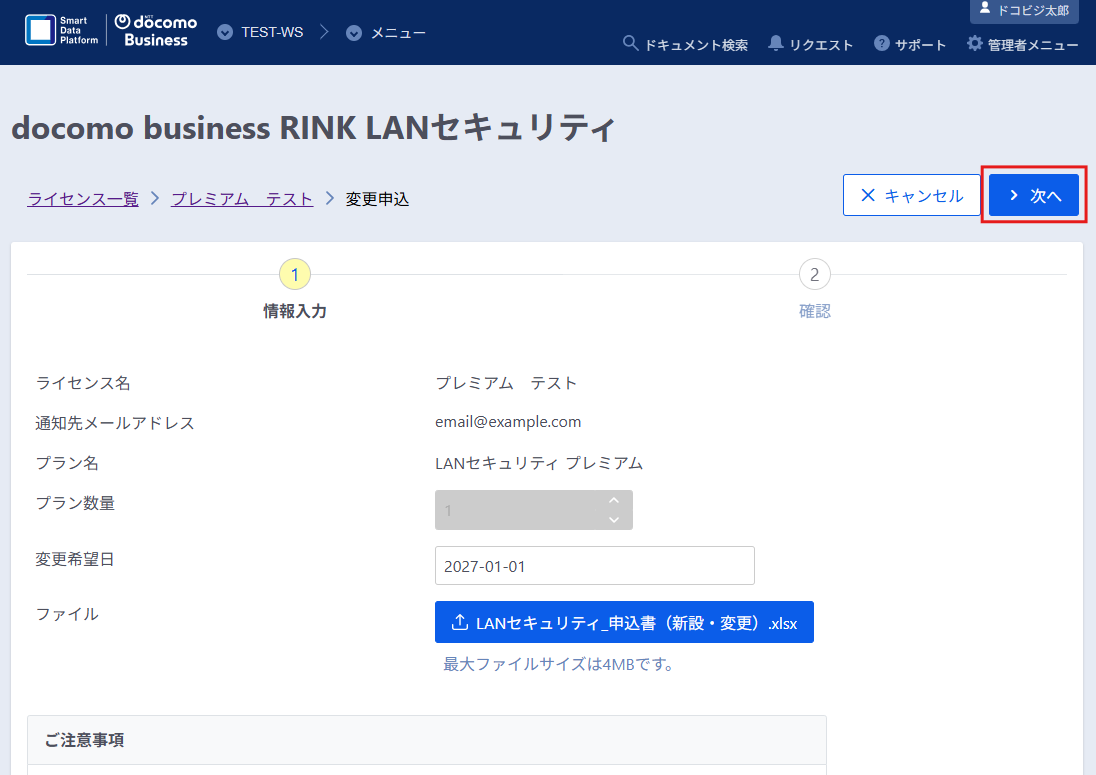Open プレミアム テスト breadcrumb link
The width and height of the screenshot is (1096, 775).
242,199
